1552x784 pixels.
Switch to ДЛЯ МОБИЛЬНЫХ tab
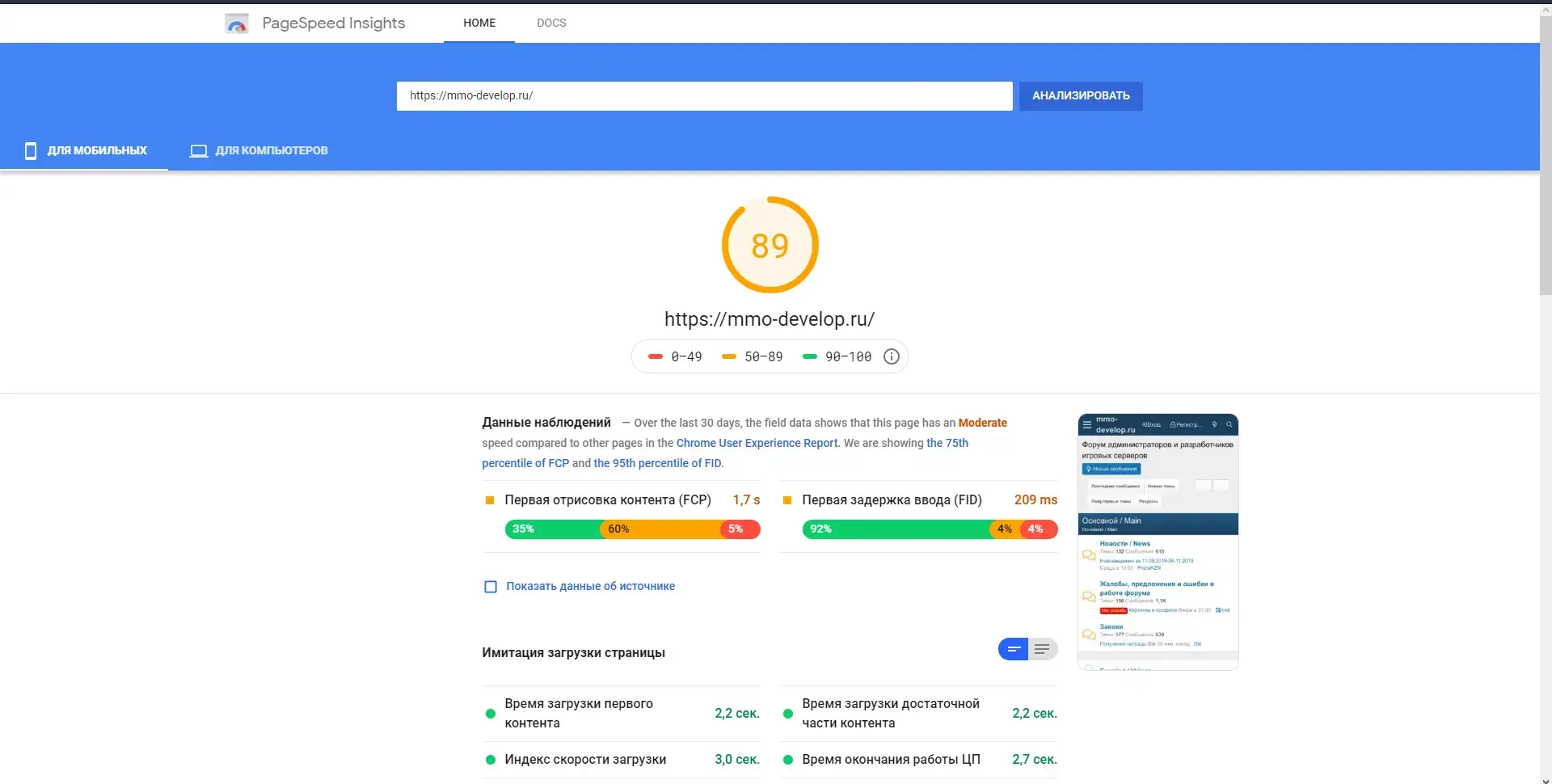coord(84,150)
